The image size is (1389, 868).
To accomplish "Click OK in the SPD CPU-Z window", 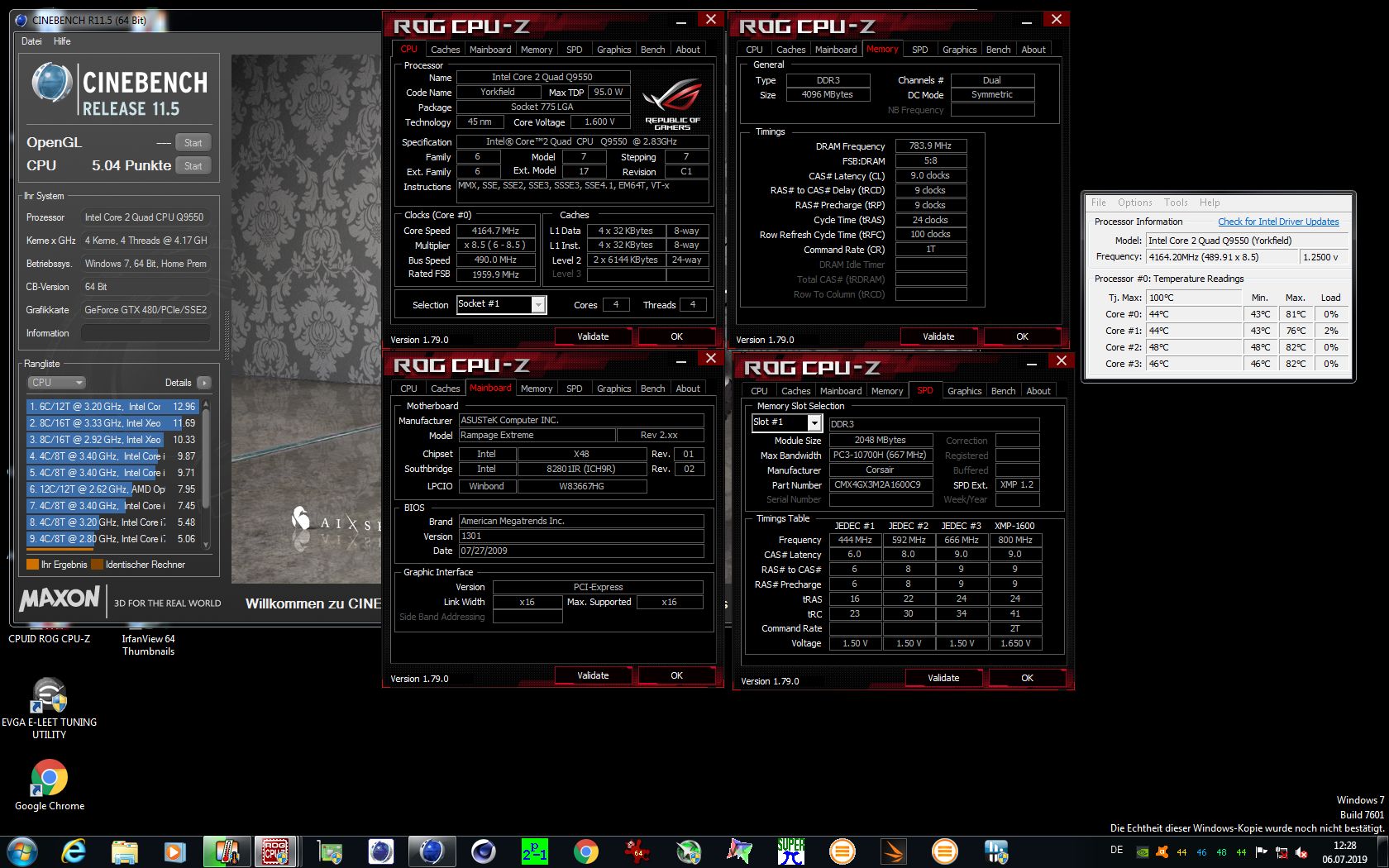I will point(1027,678).
